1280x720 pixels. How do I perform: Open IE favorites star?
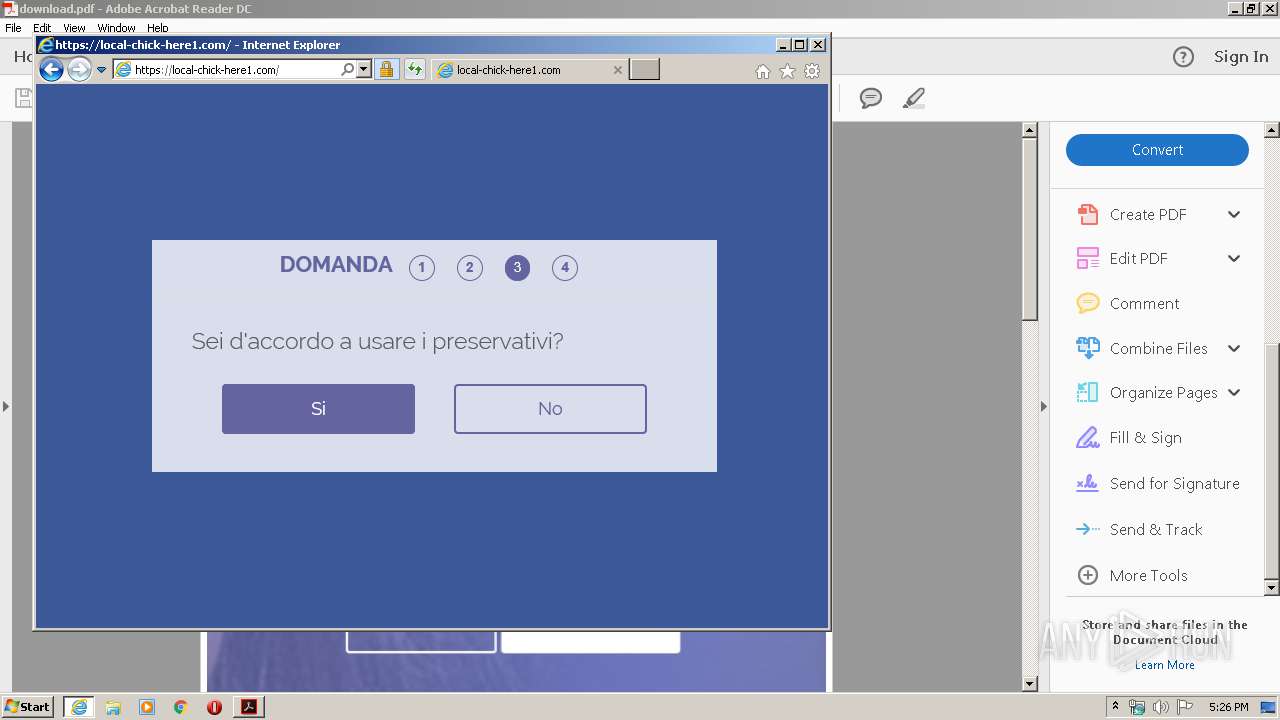(787, 71)
